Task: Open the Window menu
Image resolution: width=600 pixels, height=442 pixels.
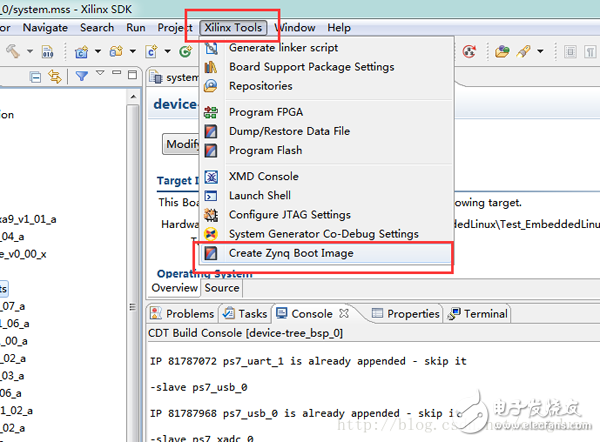Action: click(x=294, y=28)
